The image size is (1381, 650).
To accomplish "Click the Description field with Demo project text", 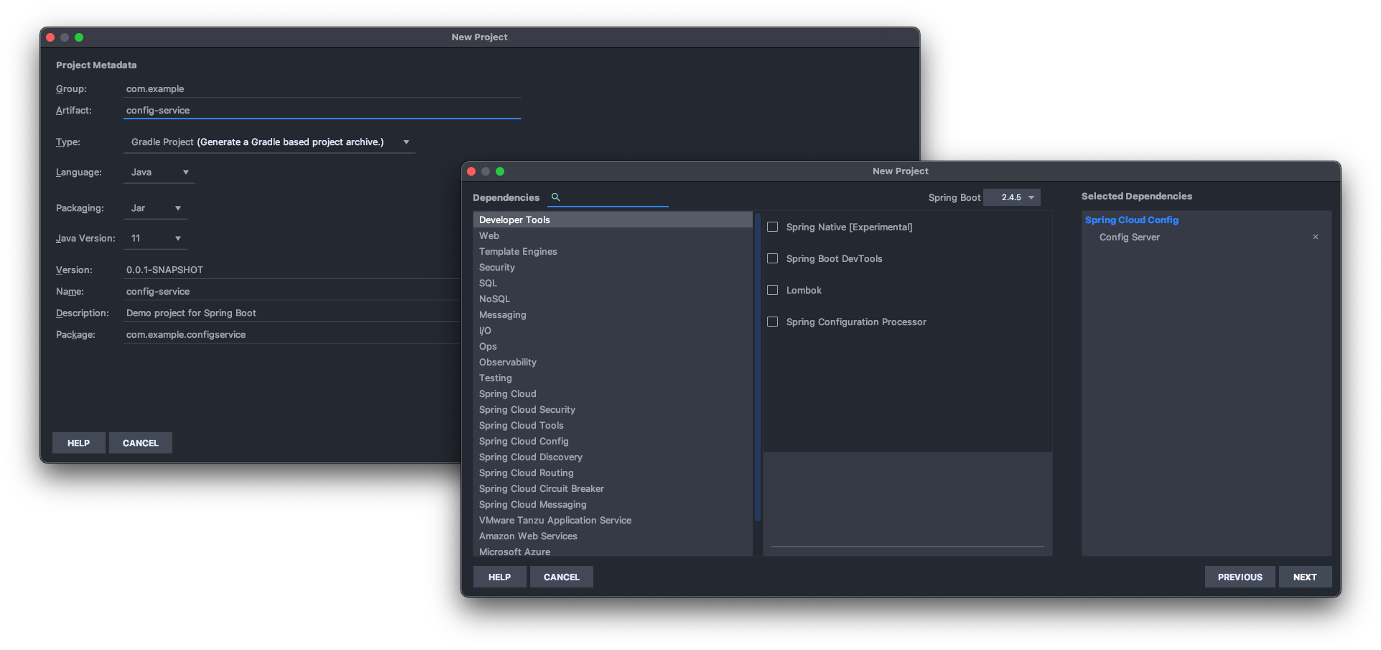I will tap(292, 313).
